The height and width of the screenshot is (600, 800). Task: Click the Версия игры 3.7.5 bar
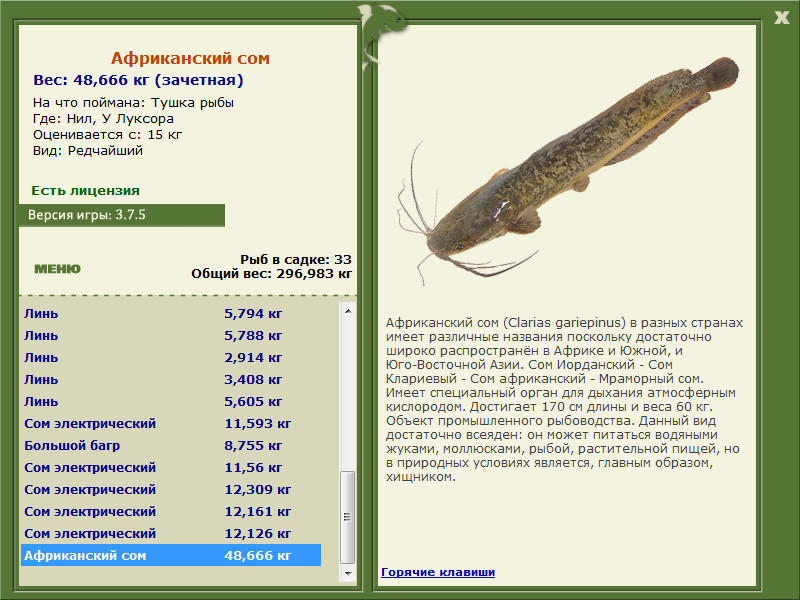coord(122,215)
